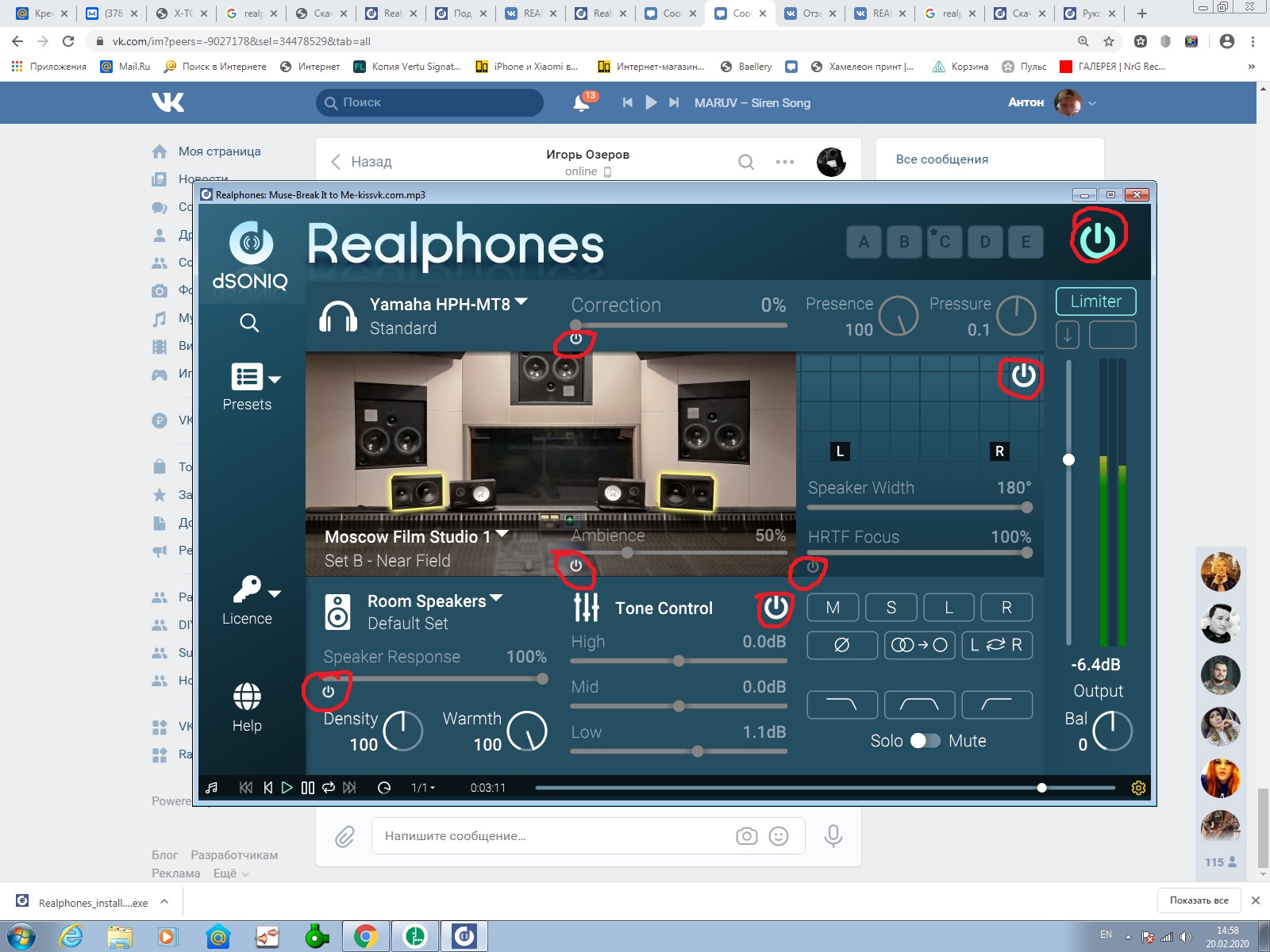The width and height of the screenshot is (1270, 952).
Task: Toggle the Correction power switch
Action: tap(576, 339)
